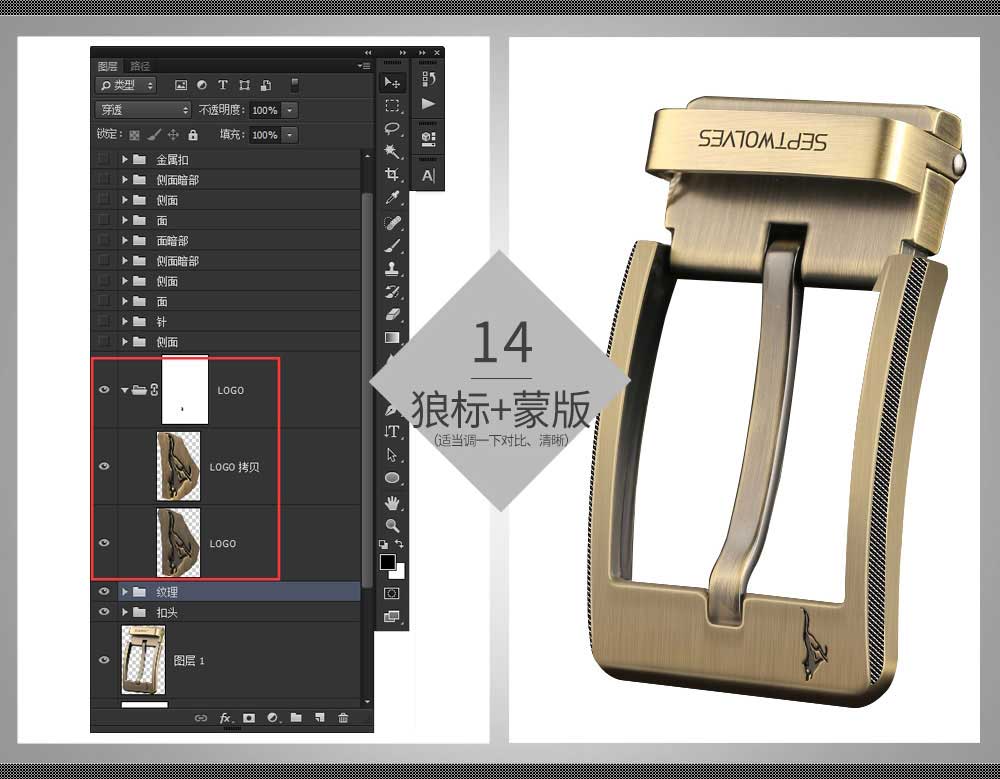Screen dimensions: 1000x779
Task: Switch to the 路径 tab
Action: point(140,66)
